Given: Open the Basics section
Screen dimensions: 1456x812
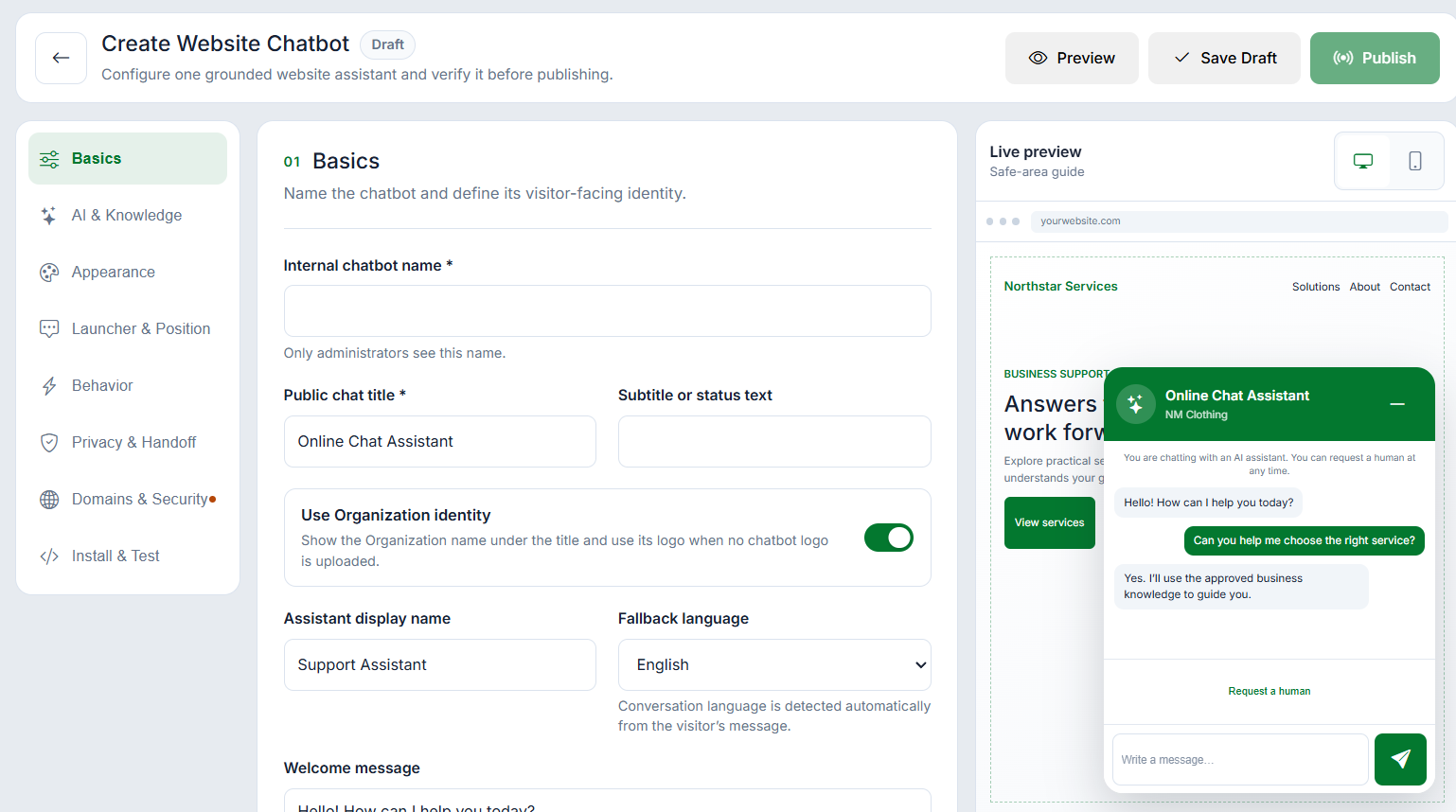Looking at the screenshot, I should point(128,159).
